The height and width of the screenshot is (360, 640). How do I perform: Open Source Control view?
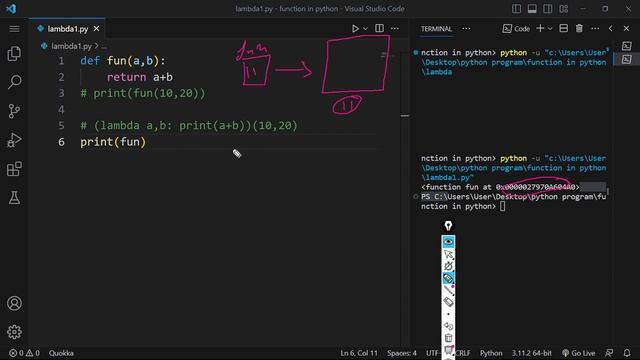[x=14, y=111]
